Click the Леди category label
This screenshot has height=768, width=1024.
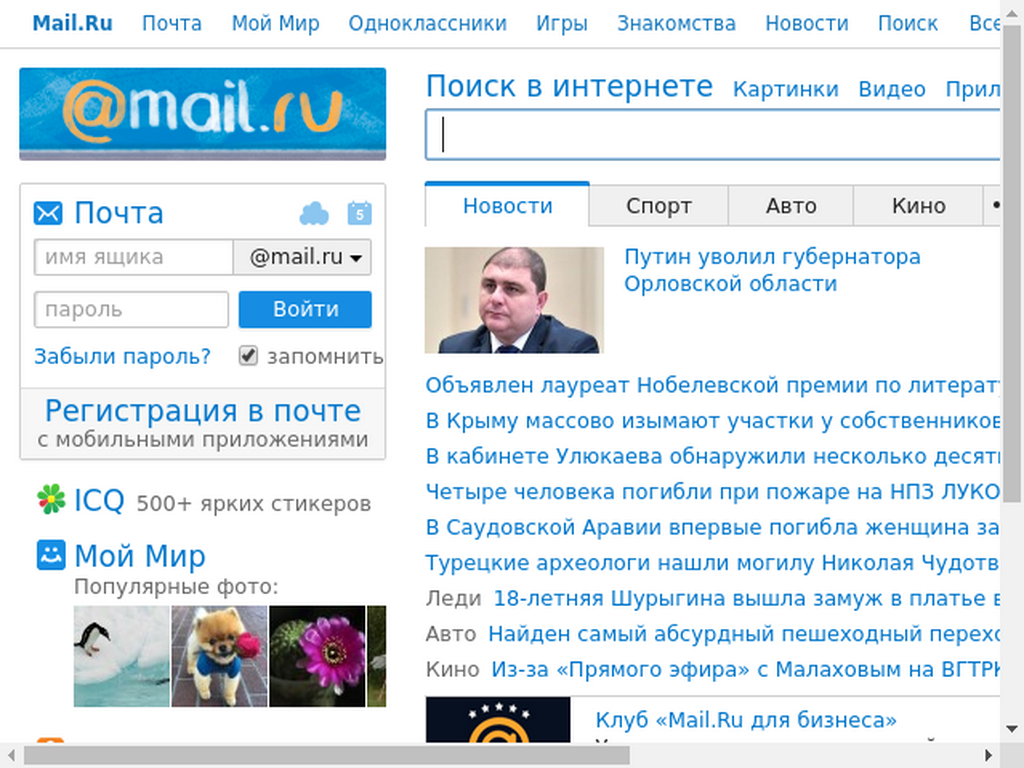453,598
